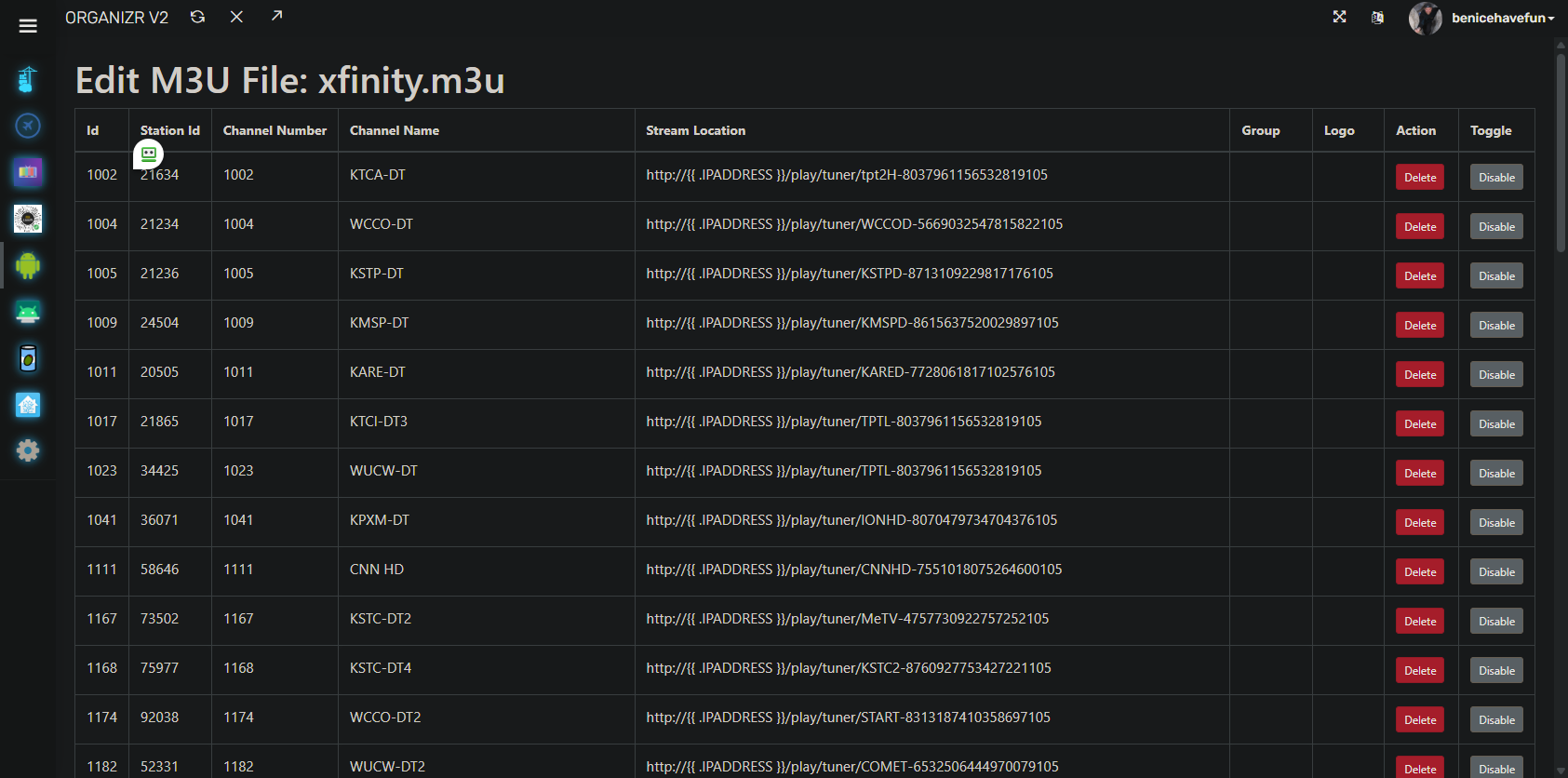This screenshot has width=1568, height=778.
Task: Disable the CNN HD channel
Action: click(1495, 572)
